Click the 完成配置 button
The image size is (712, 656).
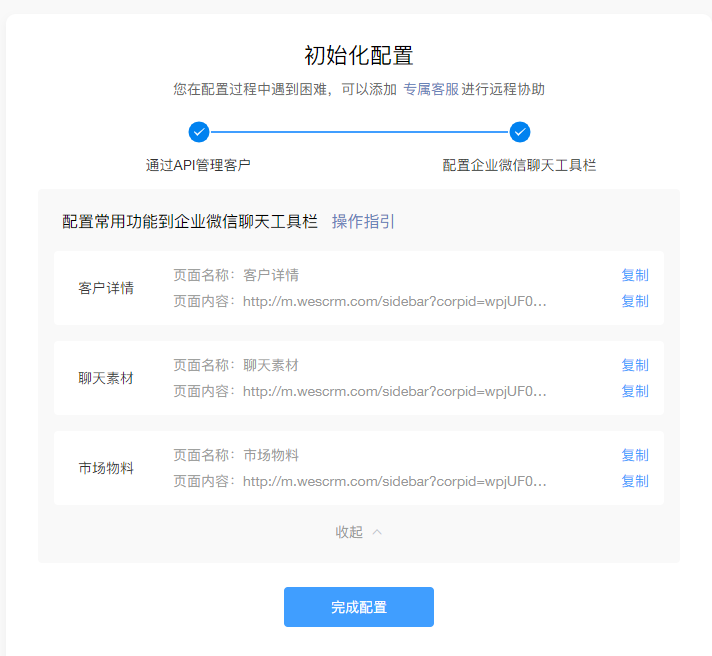point(359,607)
